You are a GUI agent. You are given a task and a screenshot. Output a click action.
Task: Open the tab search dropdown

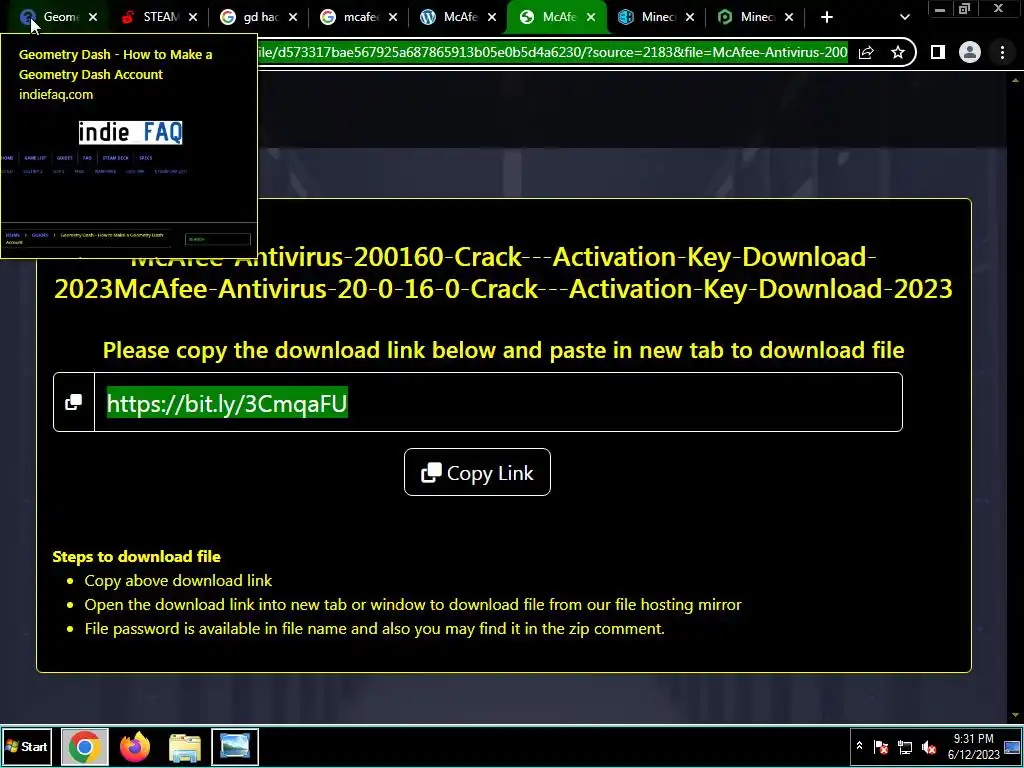tap(904, 17)
